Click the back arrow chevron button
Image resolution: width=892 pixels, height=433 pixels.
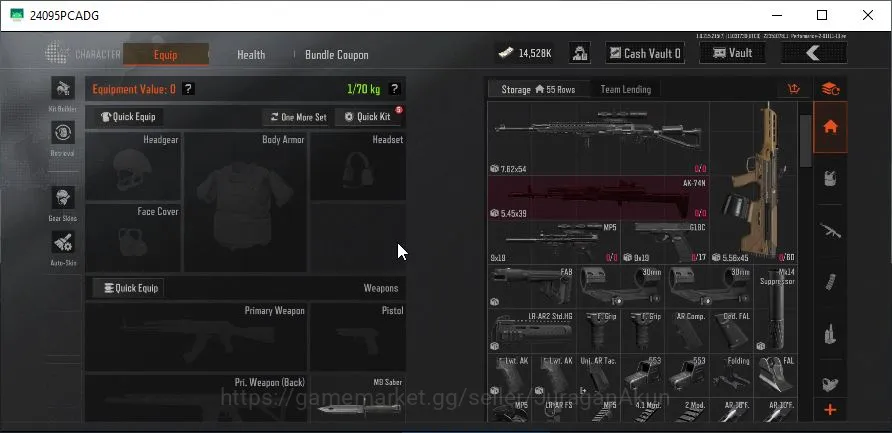[x=814, y=53]
